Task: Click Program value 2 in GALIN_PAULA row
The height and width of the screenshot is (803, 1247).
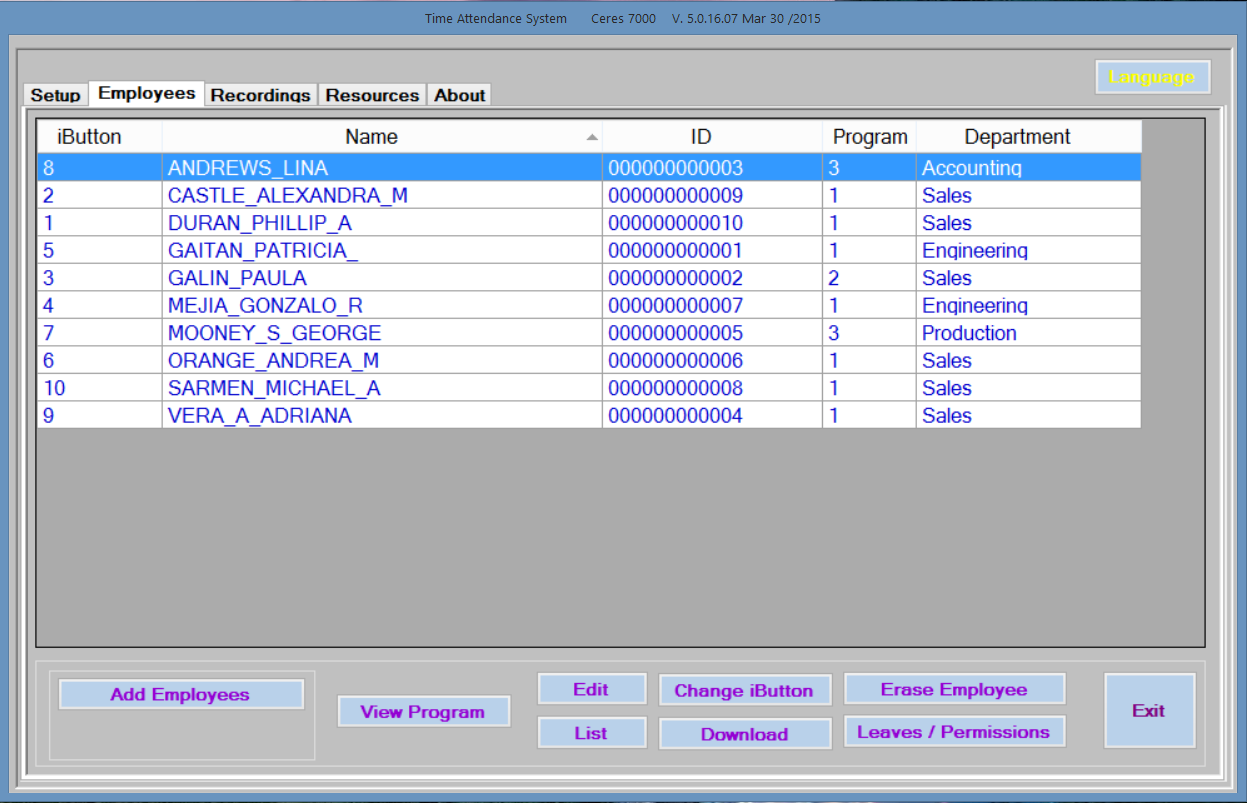Action: click(x=869, y=277)
